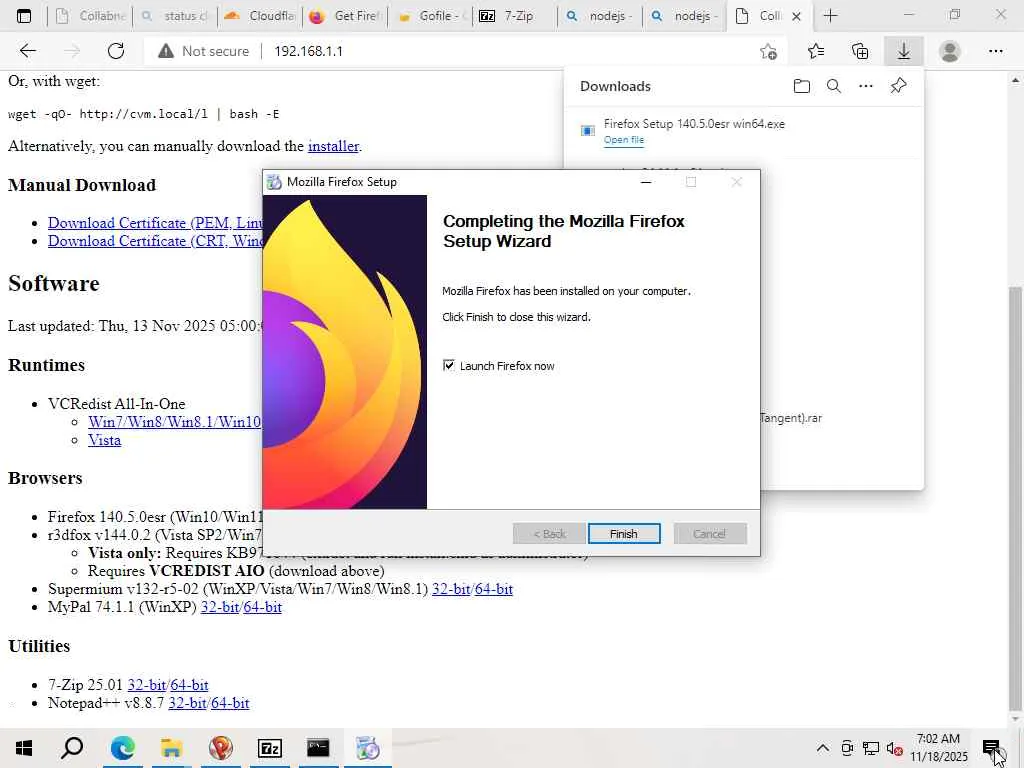Open taskbar search magnifier
This screenshot has width=1024, height=768.
coord(72,748)
